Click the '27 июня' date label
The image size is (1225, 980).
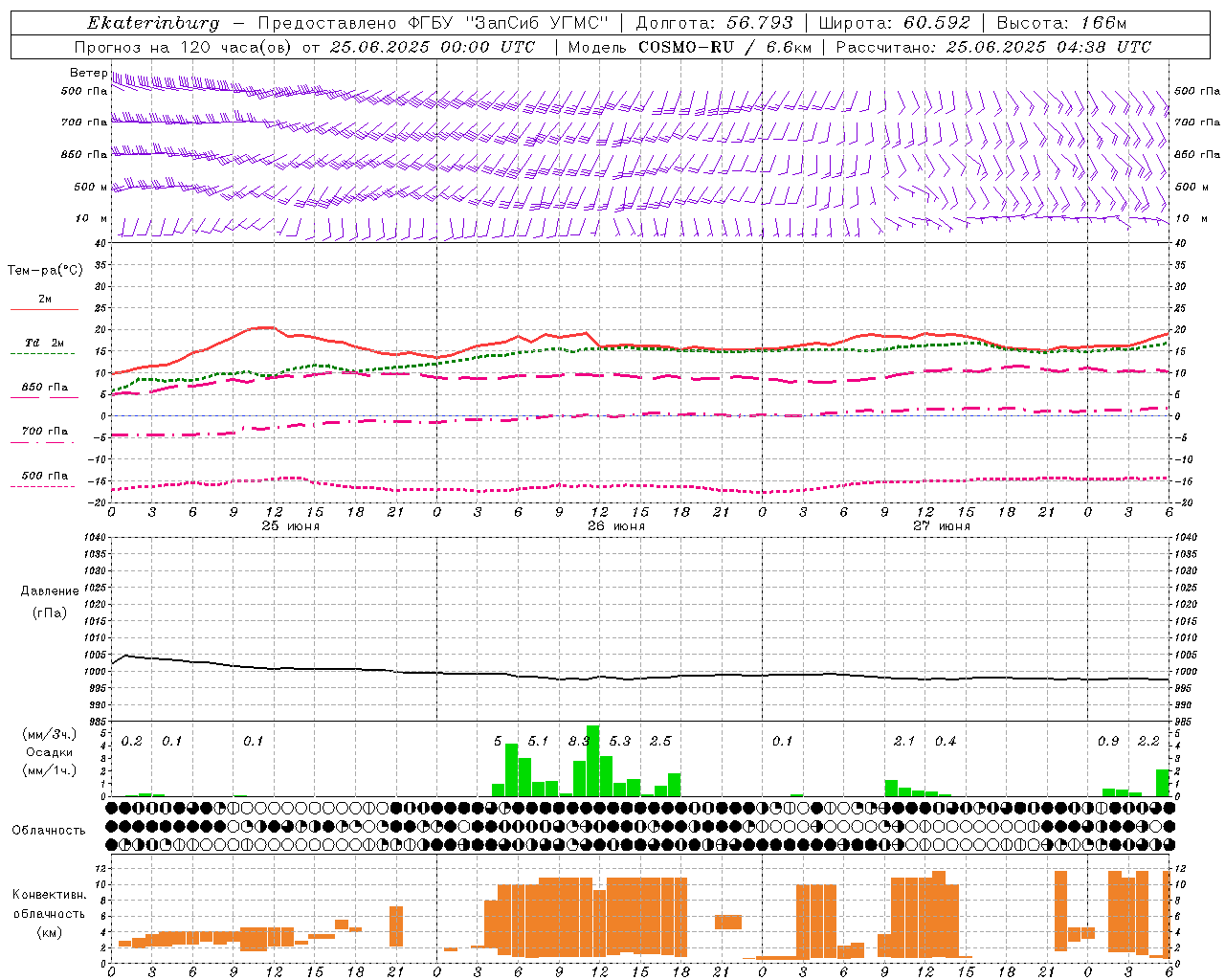[x=942, y=526]
